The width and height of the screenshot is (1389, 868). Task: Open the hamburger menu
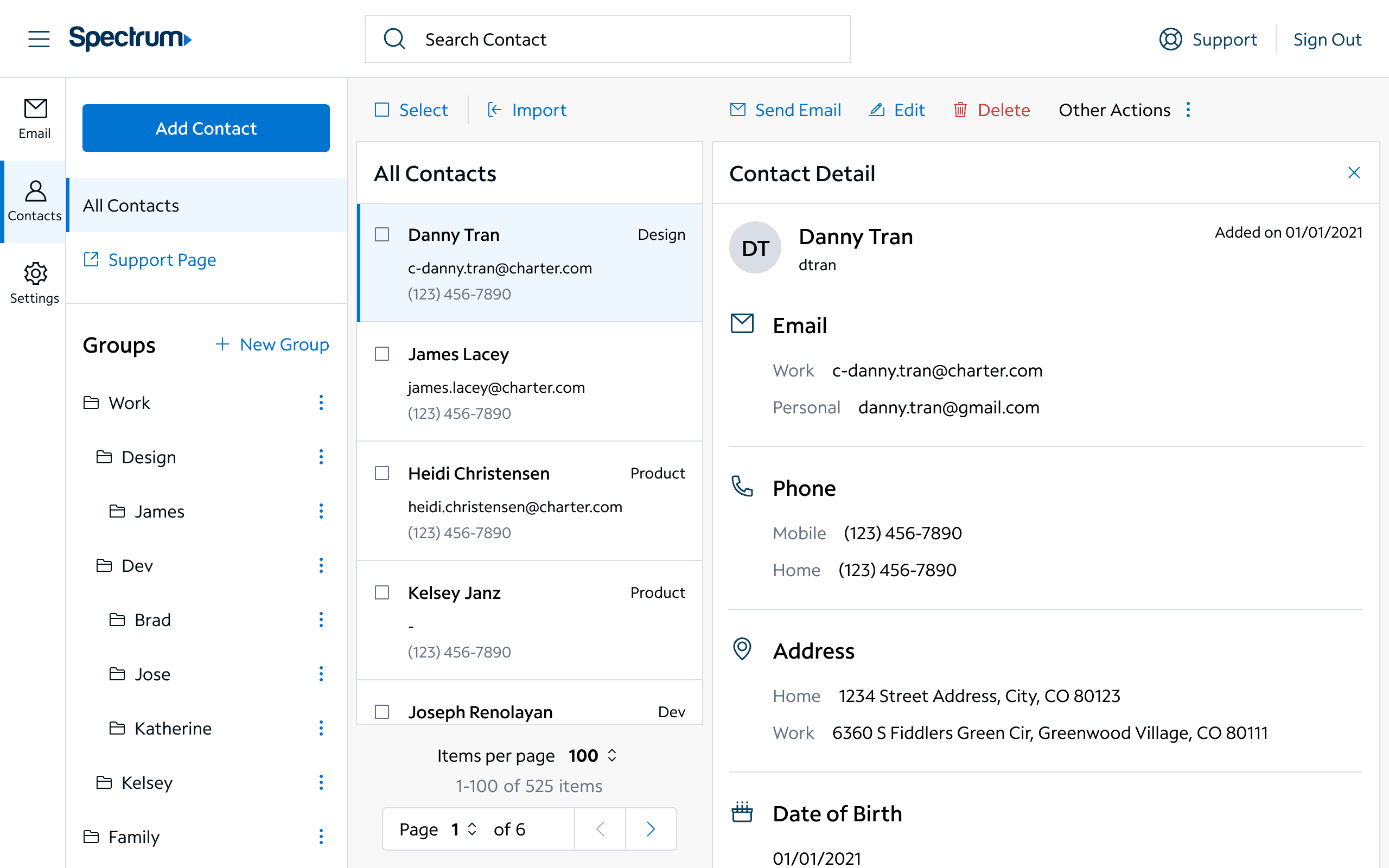coord(39,39)
